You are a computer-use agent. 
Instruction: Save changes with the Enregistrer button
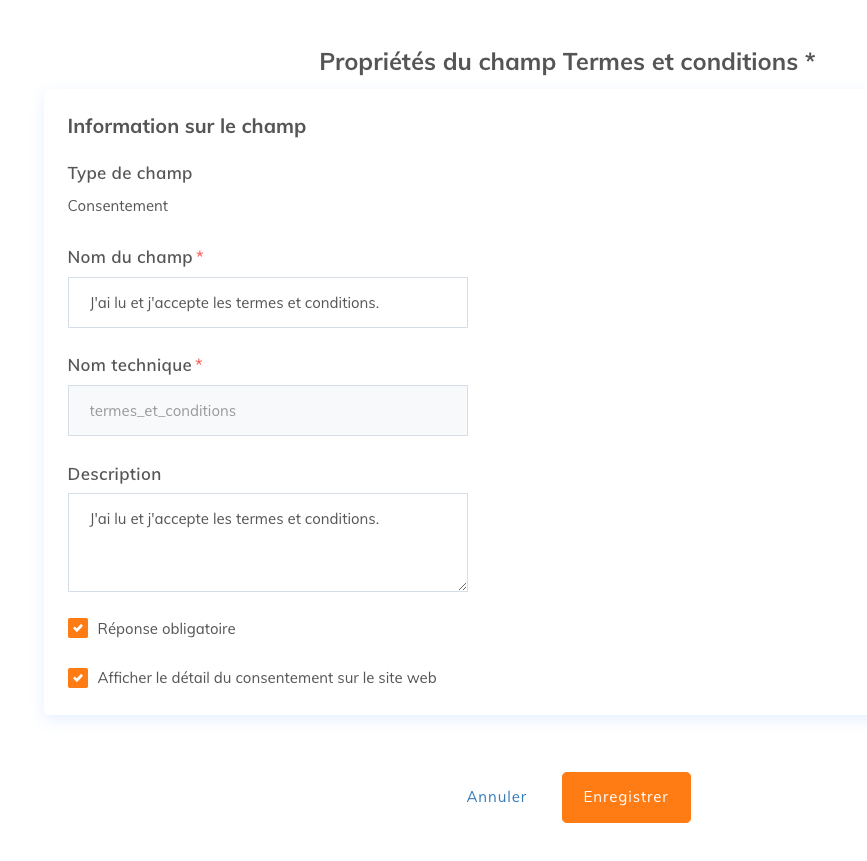(626, 797)
